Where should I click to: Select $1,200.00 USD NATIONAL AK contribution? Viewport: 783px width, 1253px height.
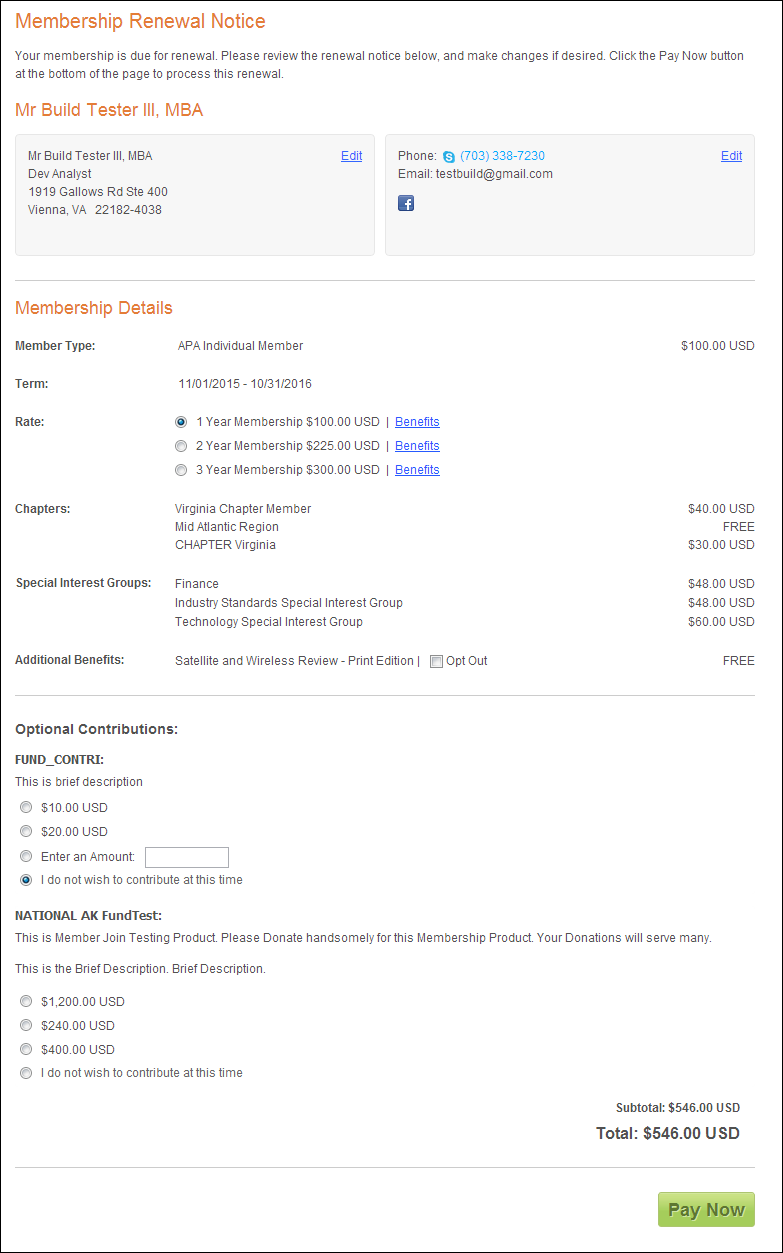(26, 1002)
